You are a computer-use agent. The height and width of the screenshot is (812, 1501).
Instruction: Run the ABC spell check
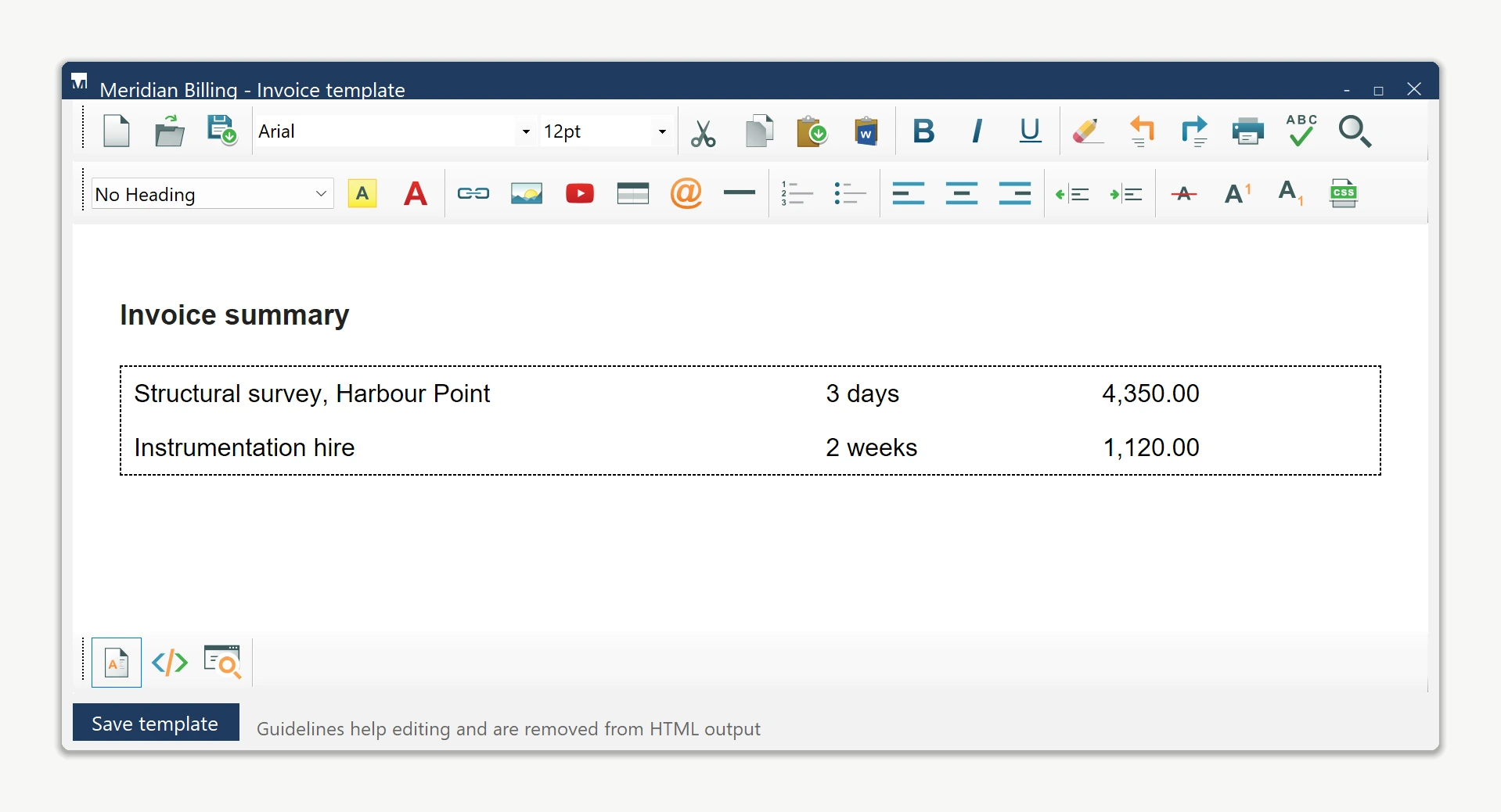coord(1301,131)
